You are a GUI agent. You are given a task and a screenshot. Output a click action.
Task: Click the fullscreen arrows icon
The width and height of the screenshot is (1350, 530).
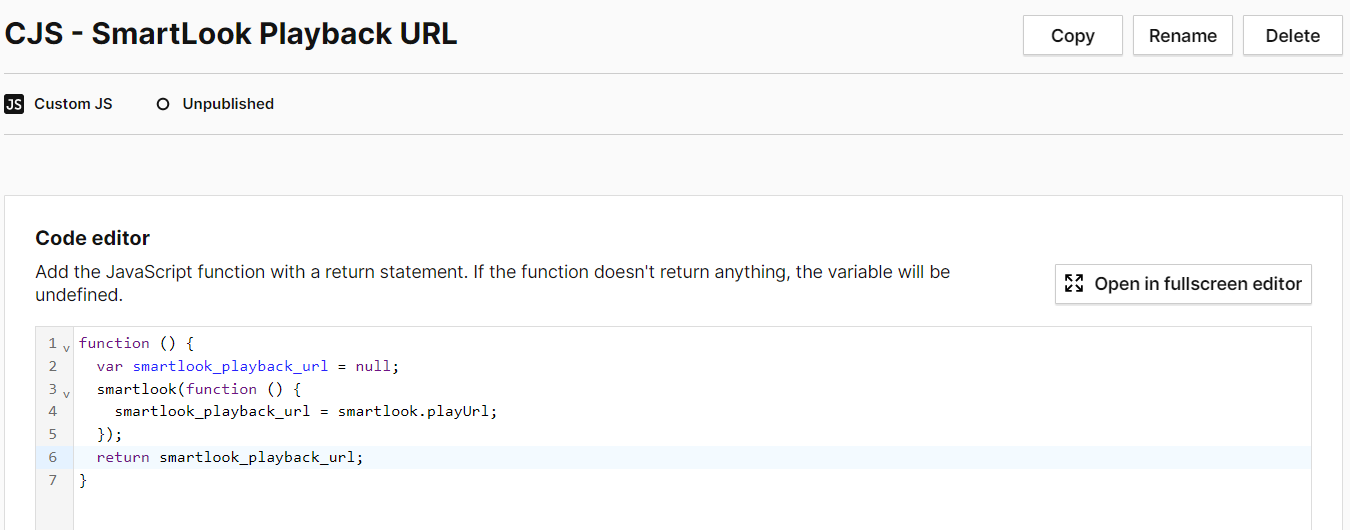click(x=1074, y=284)
